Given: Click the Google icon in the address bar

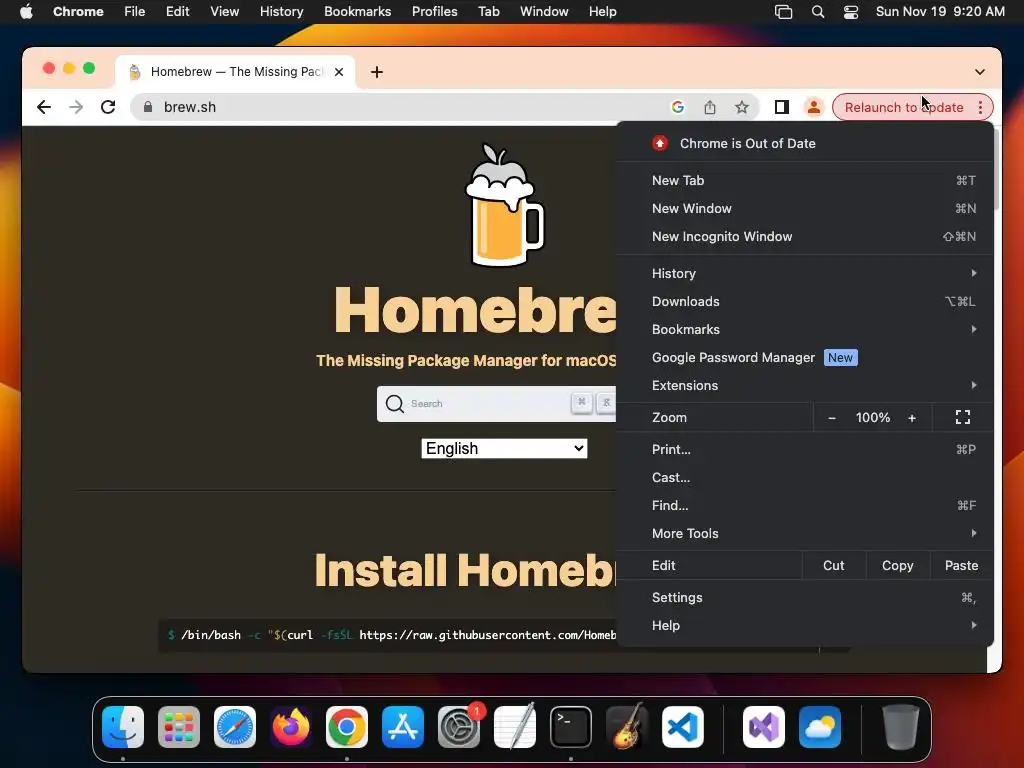Looking at the screenshot, I should pos(678,107).
